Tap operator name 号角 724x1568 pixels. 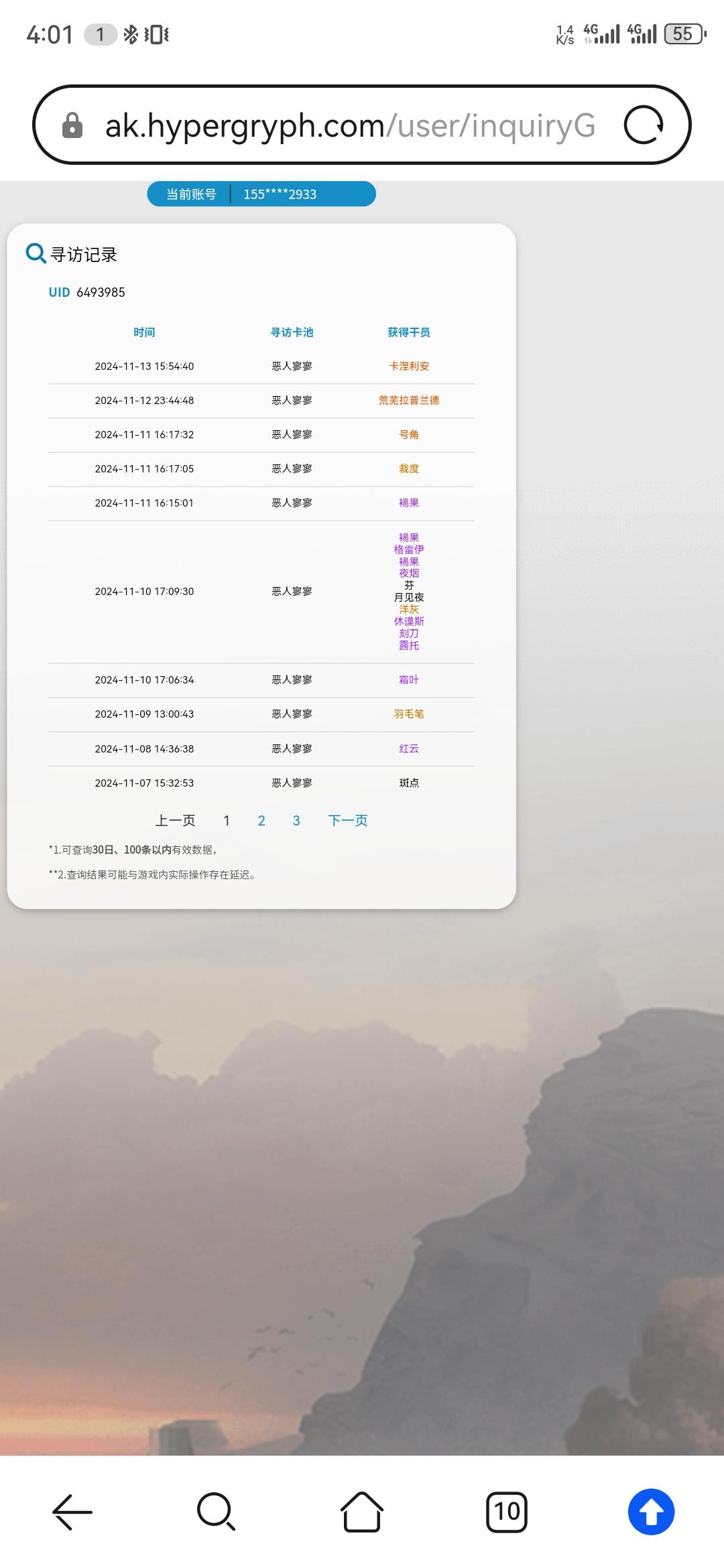point(409,434)
